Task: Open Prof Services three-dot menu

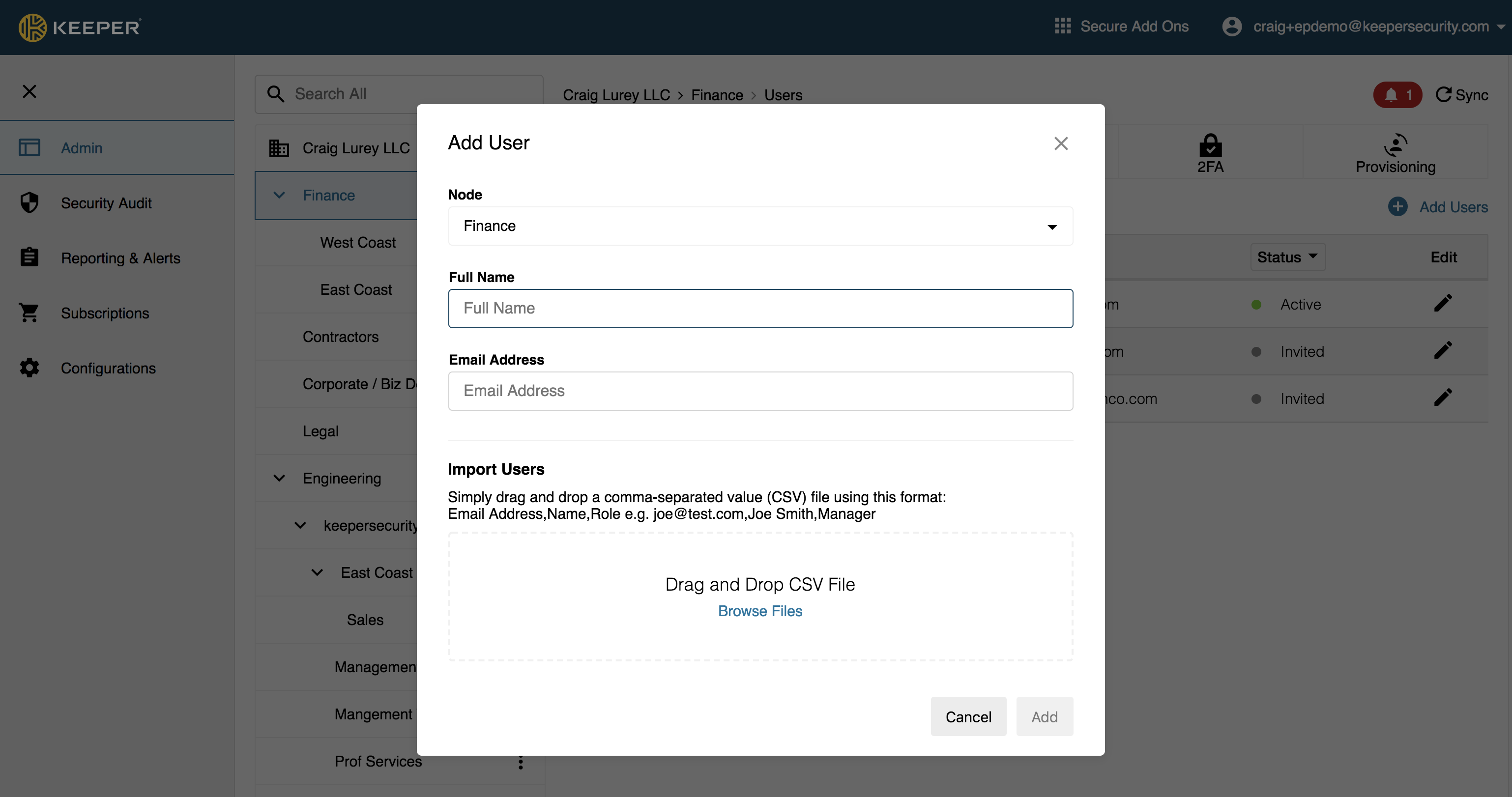Action: (520, 762)
